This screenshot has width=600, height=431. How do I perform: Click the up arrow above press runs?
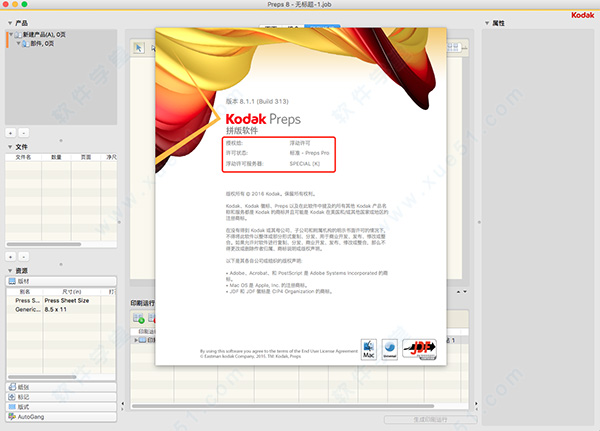[x=458, y=292]
